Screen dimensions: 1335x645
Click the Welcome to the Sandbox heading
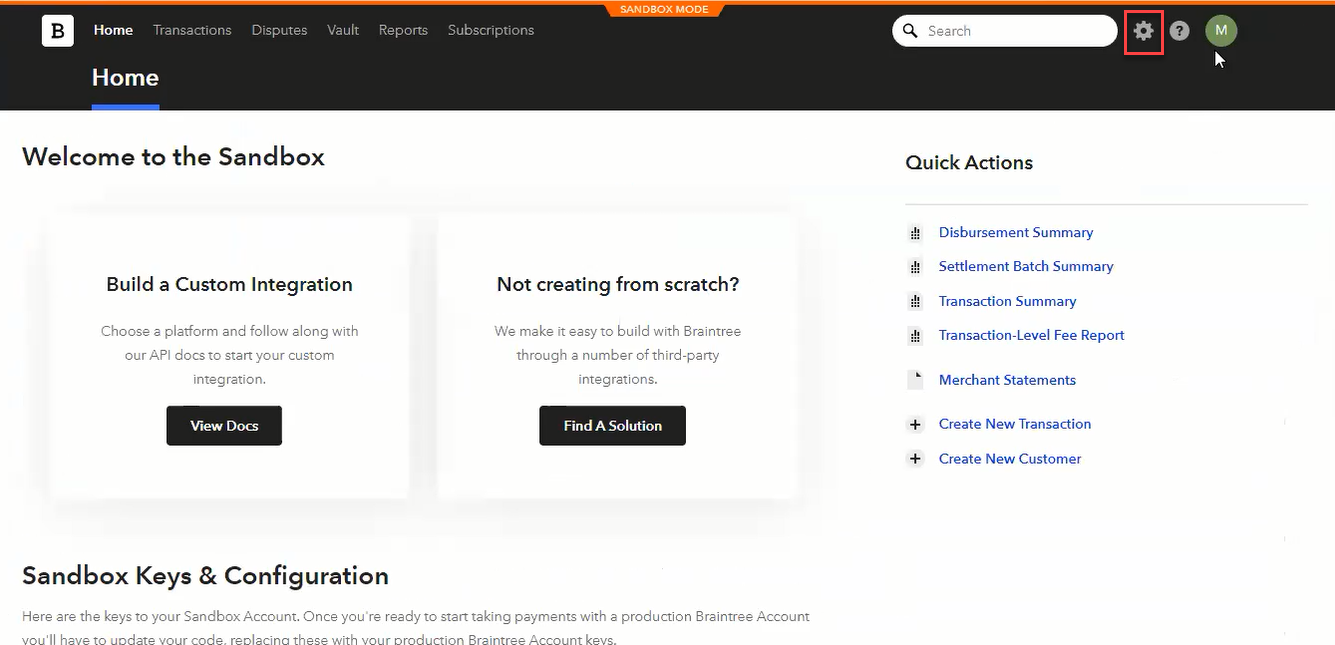[x=173, y=157]
